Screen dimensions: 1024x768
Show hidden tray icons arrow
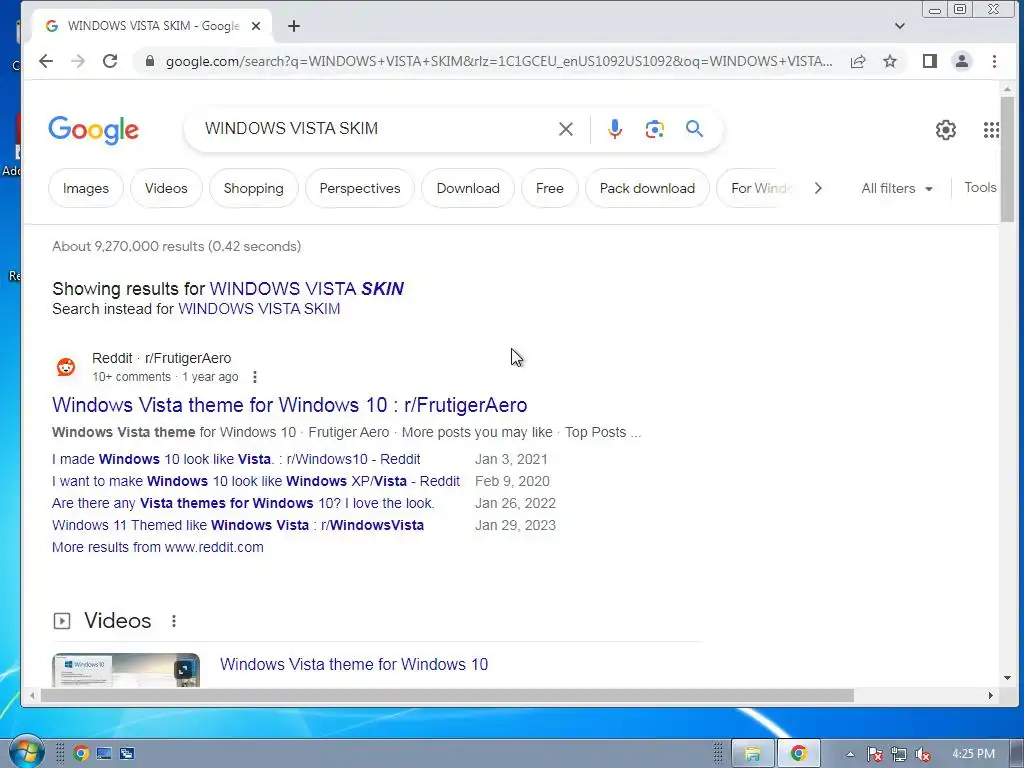[850, 754]
